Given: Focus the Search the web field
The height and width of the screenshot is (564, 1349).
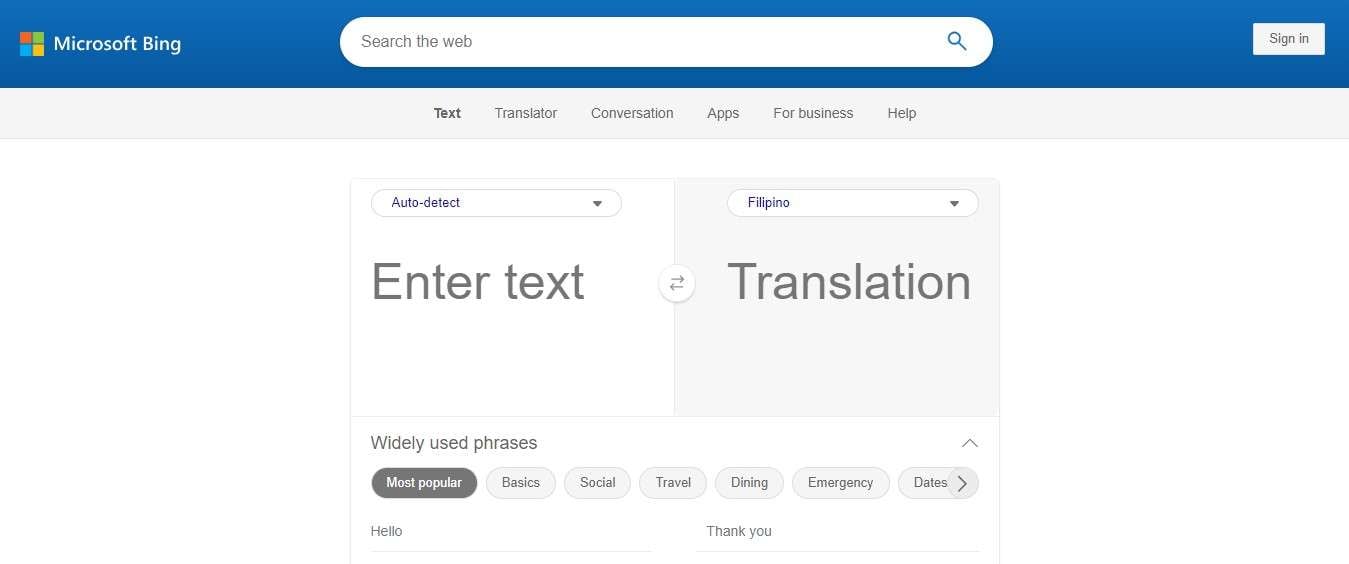Looking at the screenshot, I should point(640,42).
